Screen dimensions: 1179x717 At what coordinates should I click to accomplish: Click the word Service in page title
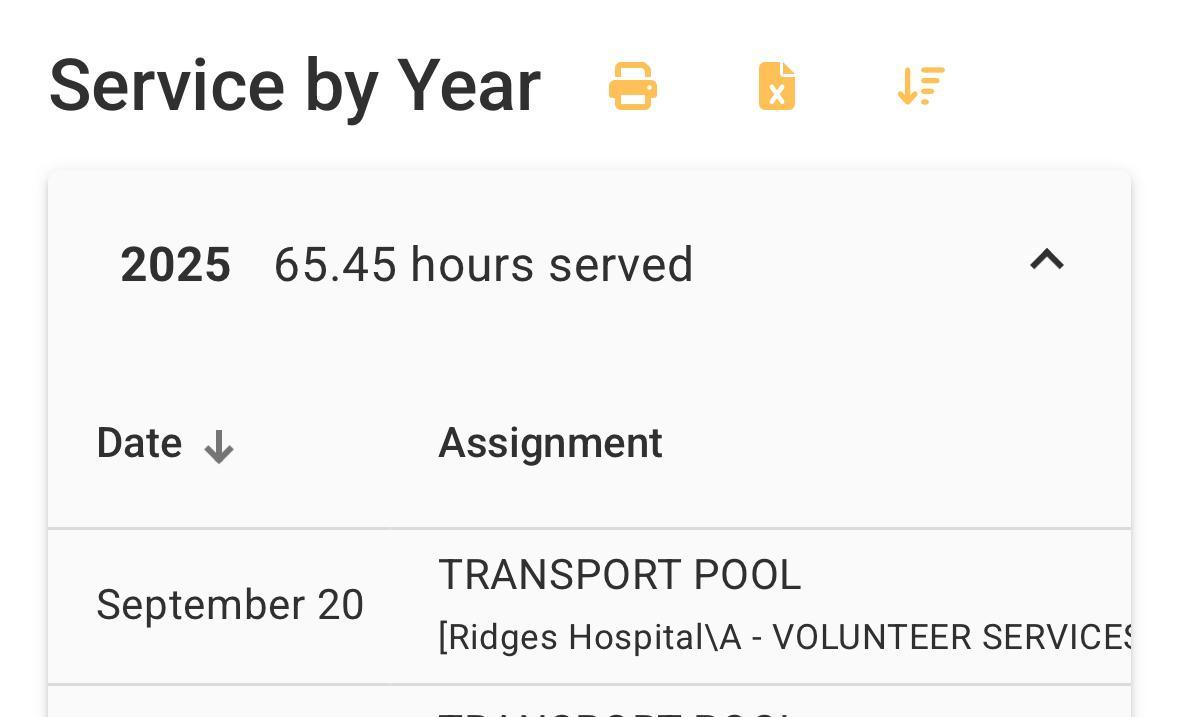(166, 86)
